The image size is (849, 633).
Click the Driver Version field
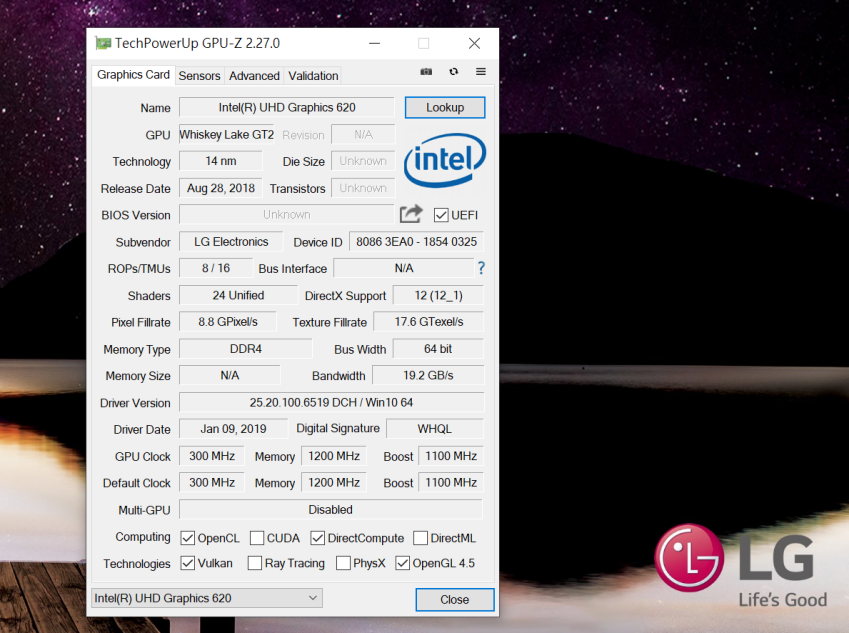click(331, 402)
